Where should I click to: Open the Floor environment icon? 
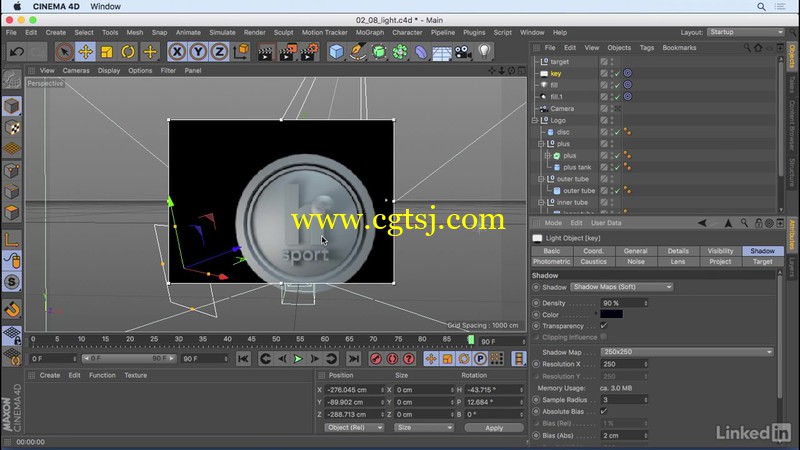coord(442,52)
